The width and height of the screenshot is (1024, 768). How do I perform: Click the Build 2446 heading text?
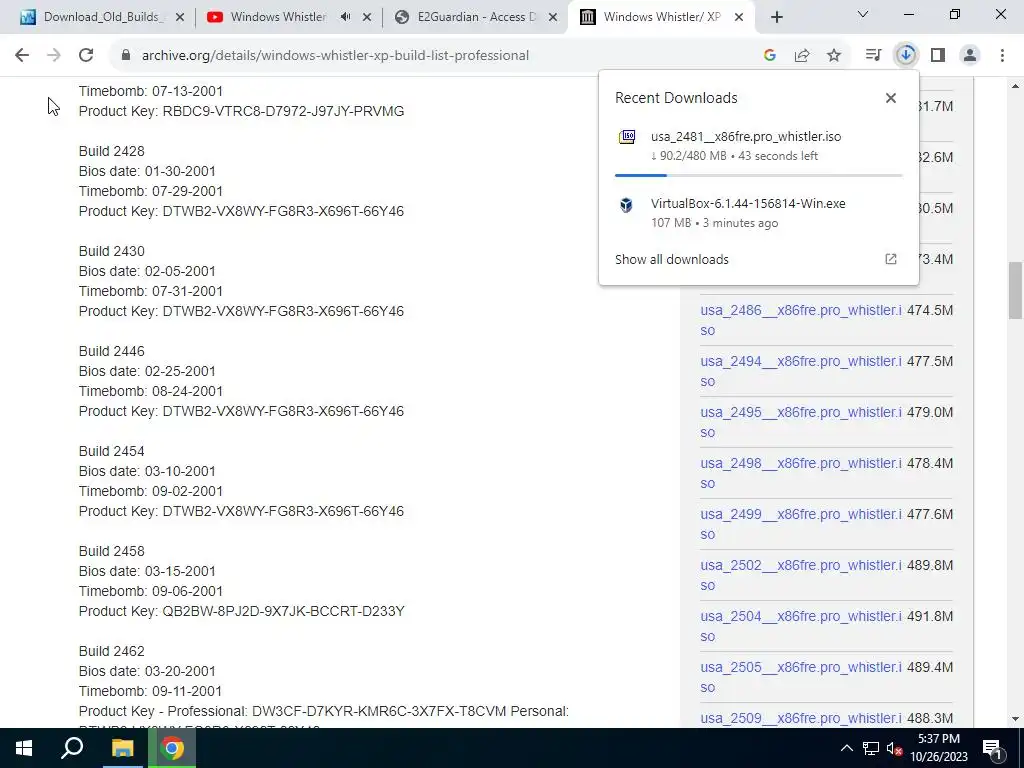[112, 351]
